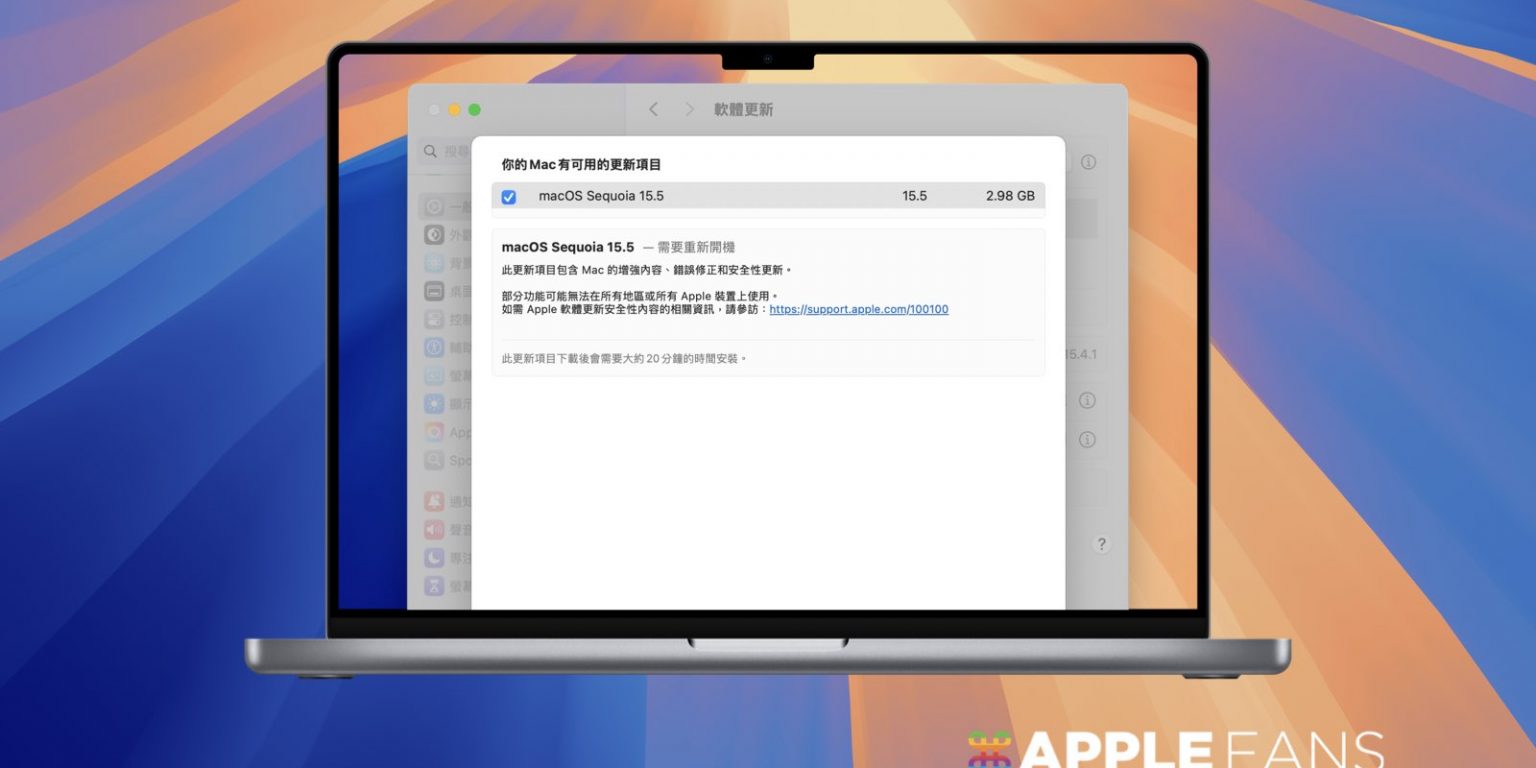Select the Apple Intelligence sidebar icon
1536x768 pixels.
(434, 432)
